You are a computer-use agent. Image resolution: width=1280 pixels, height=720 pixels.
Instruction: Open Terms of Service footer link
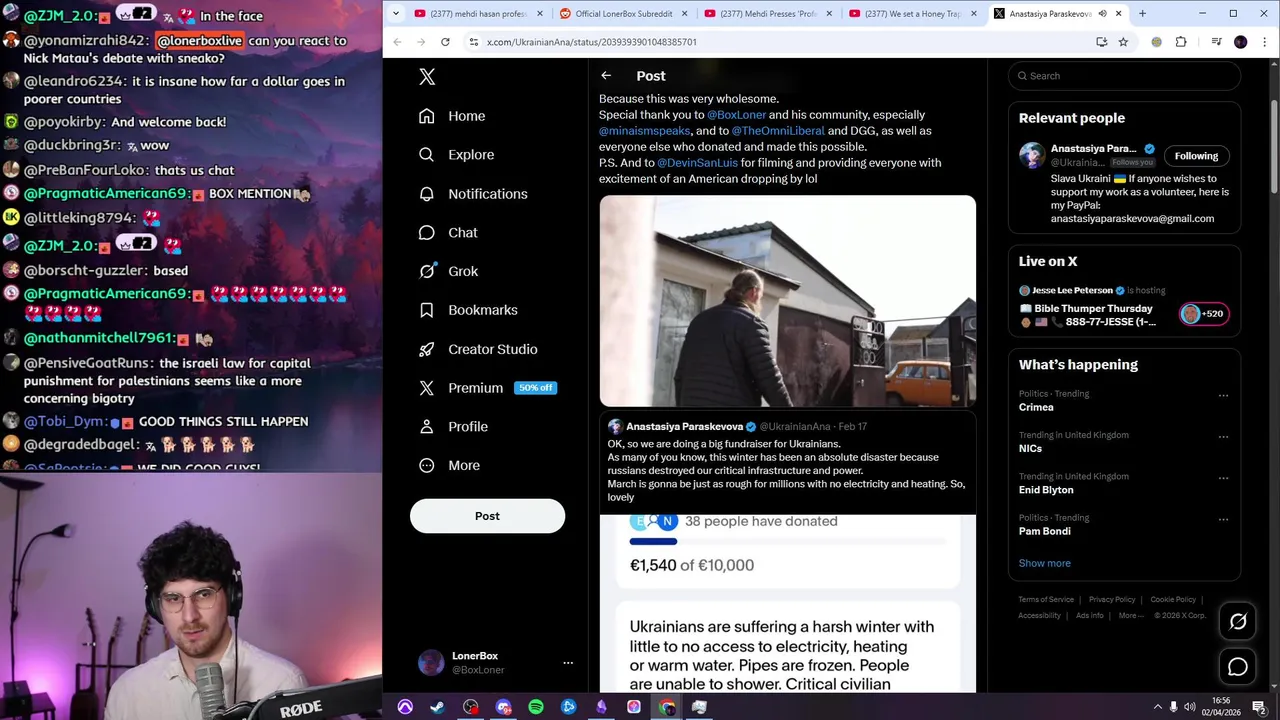[x=1046, y=600]
